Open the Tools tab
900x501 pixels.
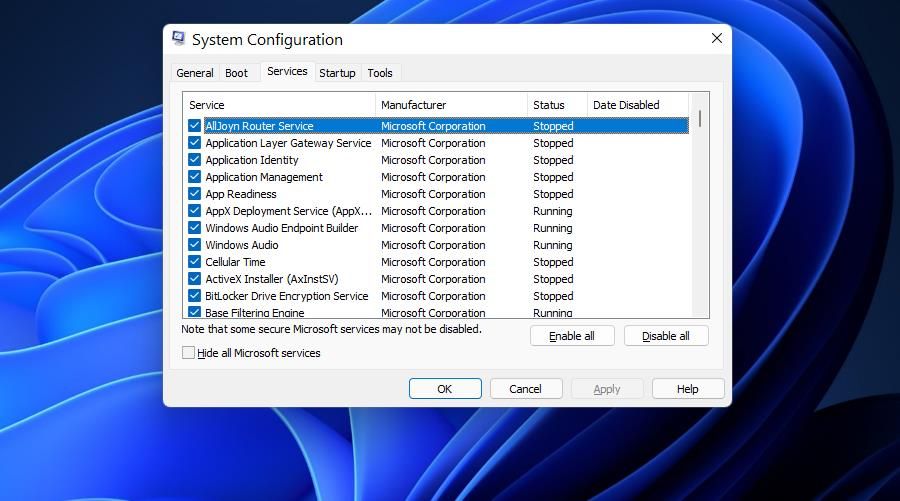point(380,73)
